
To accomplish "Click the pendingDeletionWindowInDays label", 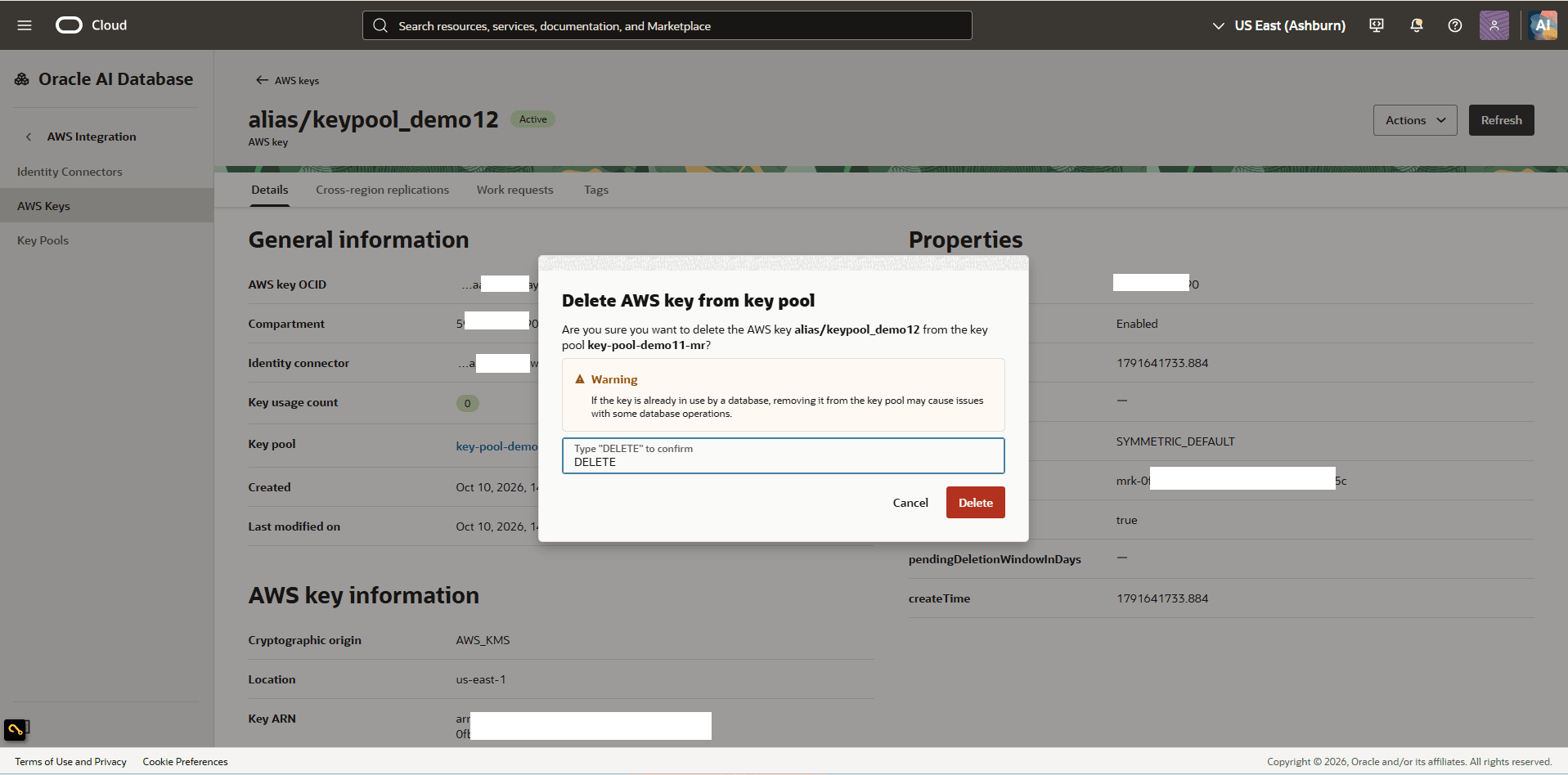I will click(x=995, y=559).
